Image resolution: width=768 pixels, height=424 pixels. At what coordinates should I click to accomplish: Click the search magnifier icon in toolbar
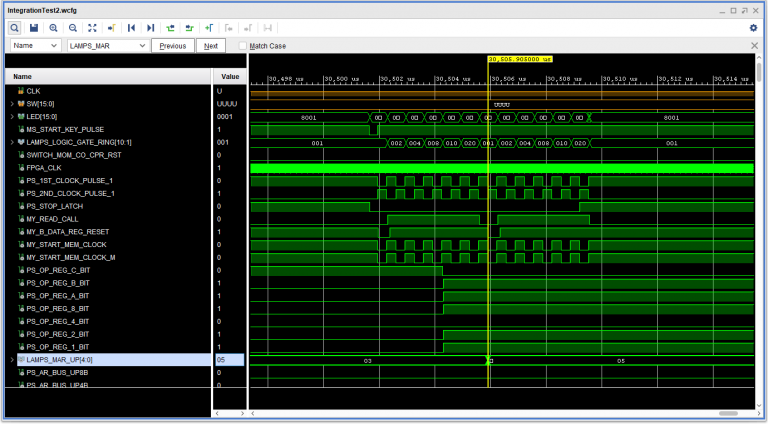[15, 28]
